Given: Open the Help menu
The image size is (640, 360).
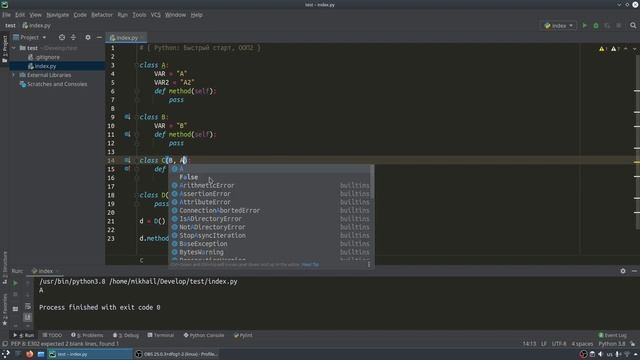Looking at the screenshot, I should coord(196,15).
